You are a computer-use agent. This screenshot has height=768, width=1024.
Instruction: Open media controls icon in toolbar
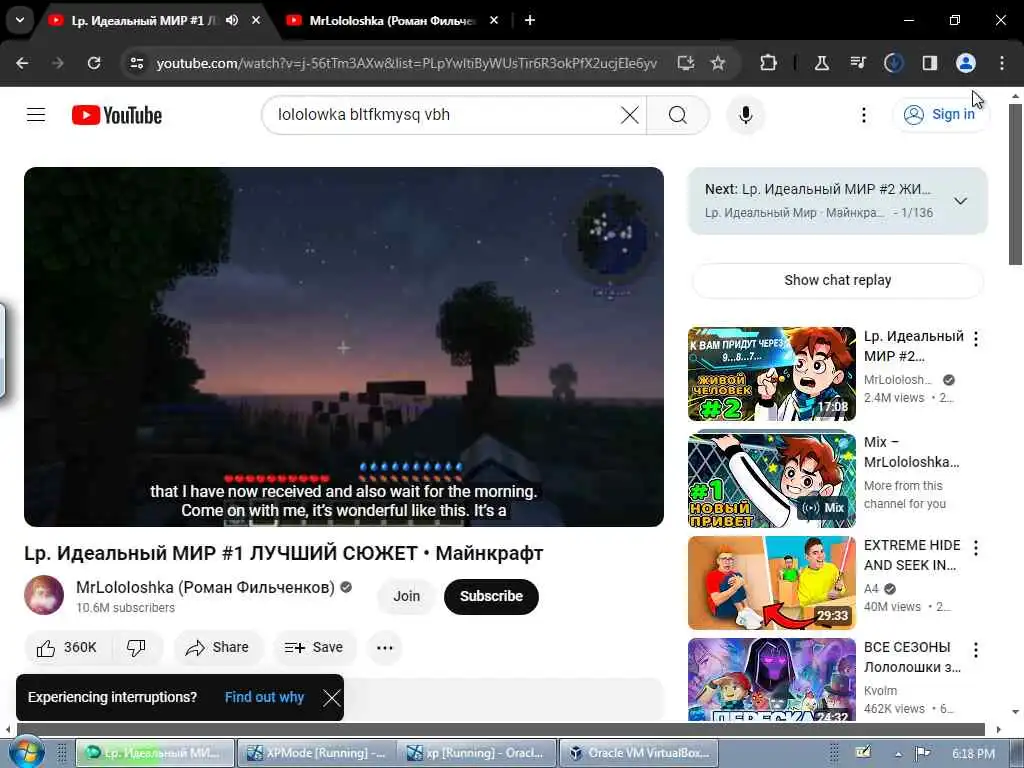(858, 63)
